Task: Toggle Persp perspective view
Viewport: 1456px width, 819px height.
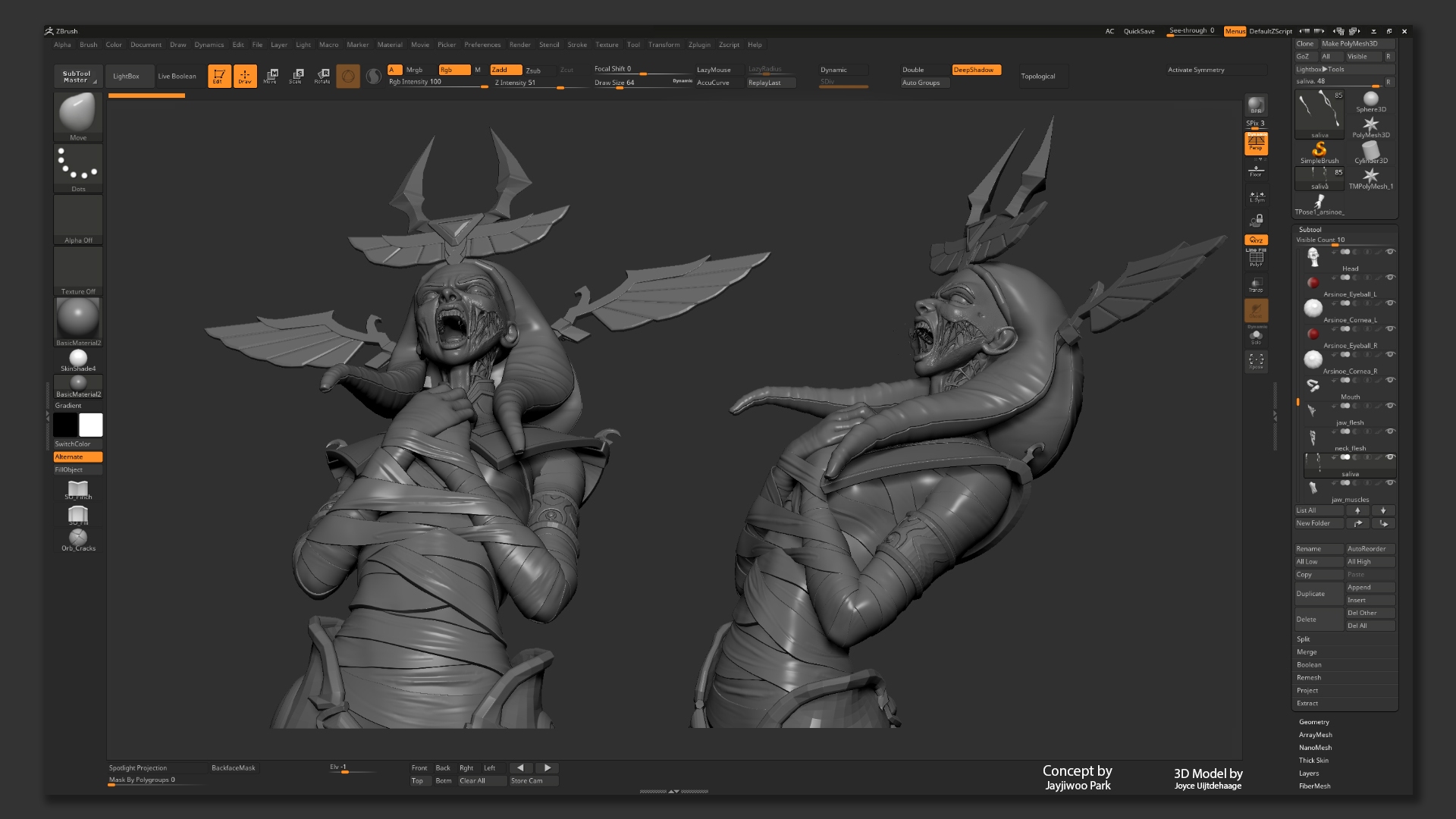Action: coord(1256,143)
